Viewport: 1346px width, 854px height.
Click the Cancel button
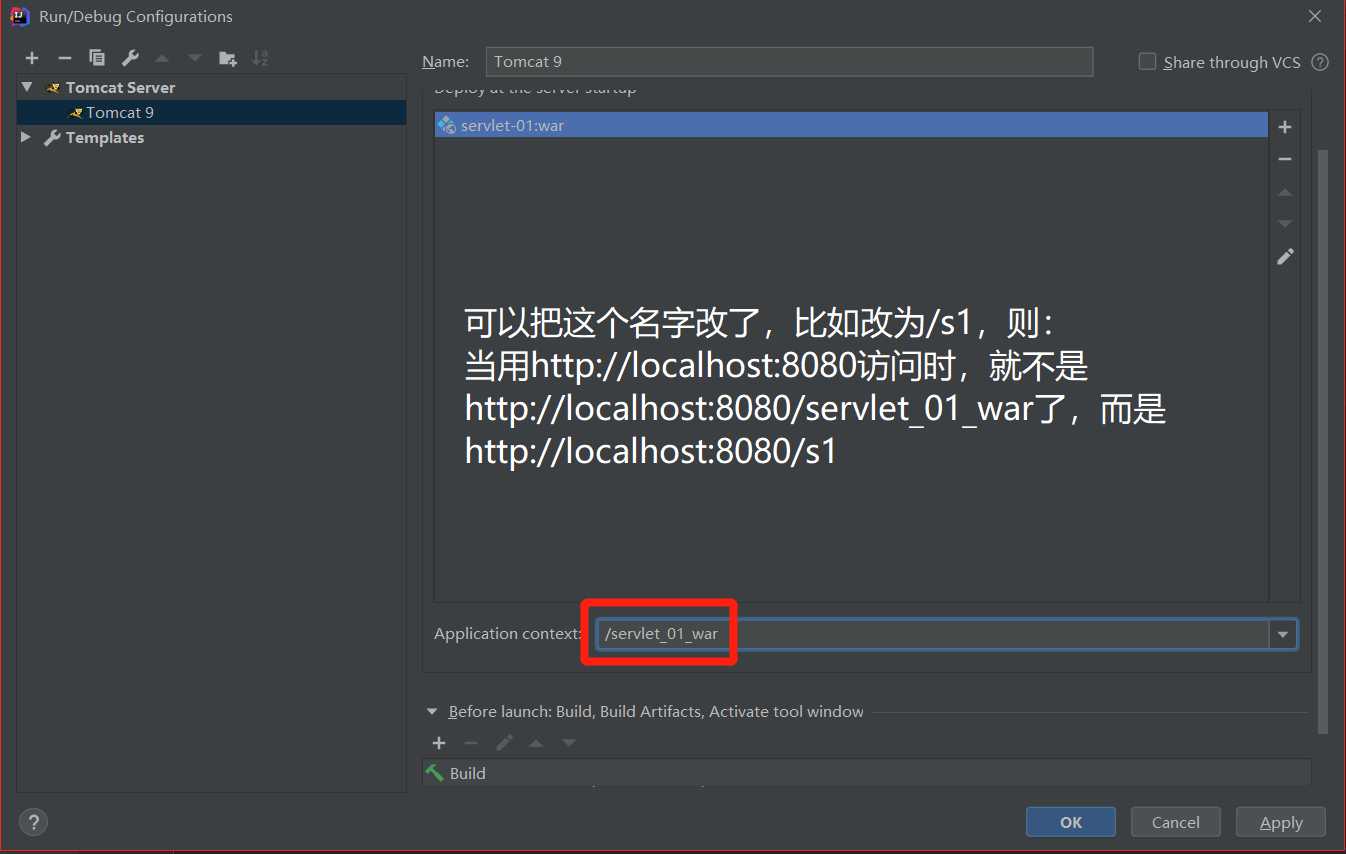[1176, 822]
